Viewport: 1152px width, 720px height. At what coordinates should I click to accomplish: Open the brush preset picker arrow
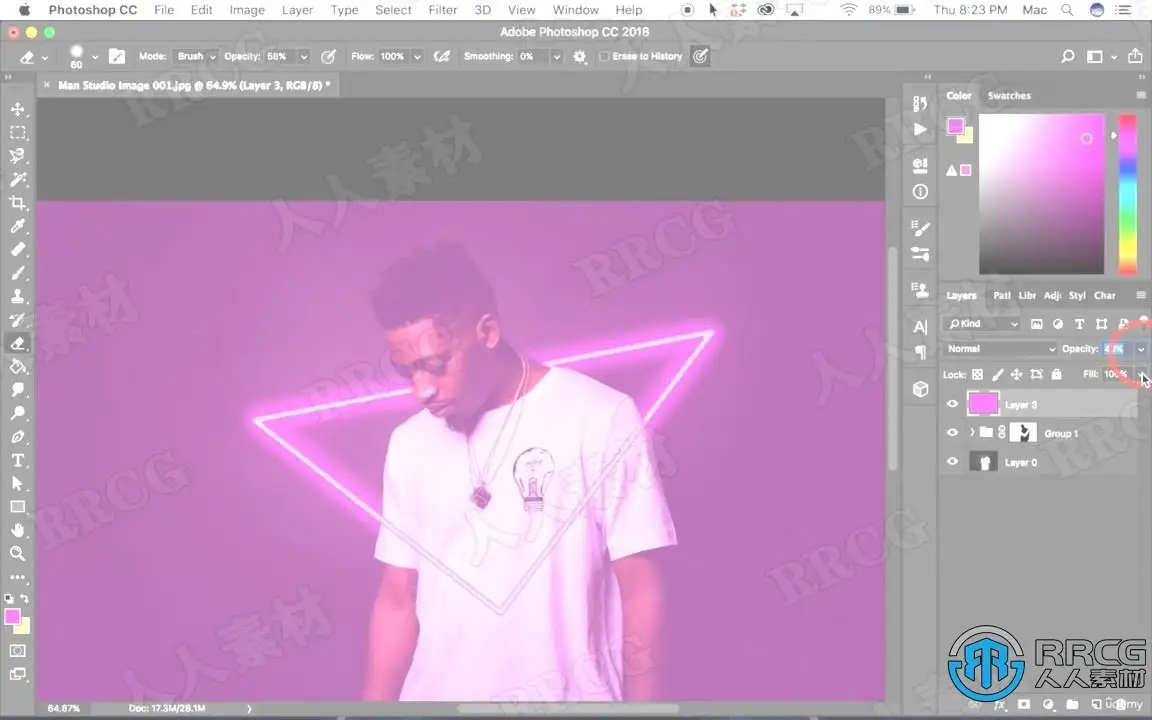(x=95, y=57)
